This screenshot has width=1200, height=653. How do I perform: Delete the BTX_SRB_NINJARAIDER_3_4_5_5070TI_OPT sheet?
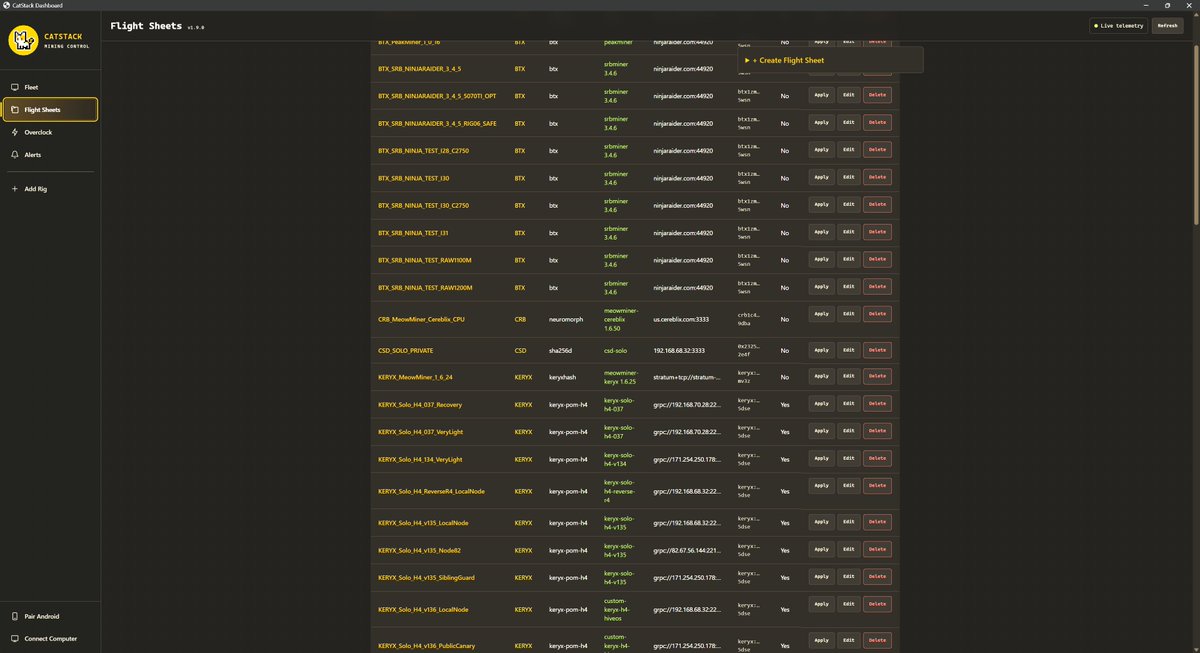pyautogui.click(x=877, y=95)
